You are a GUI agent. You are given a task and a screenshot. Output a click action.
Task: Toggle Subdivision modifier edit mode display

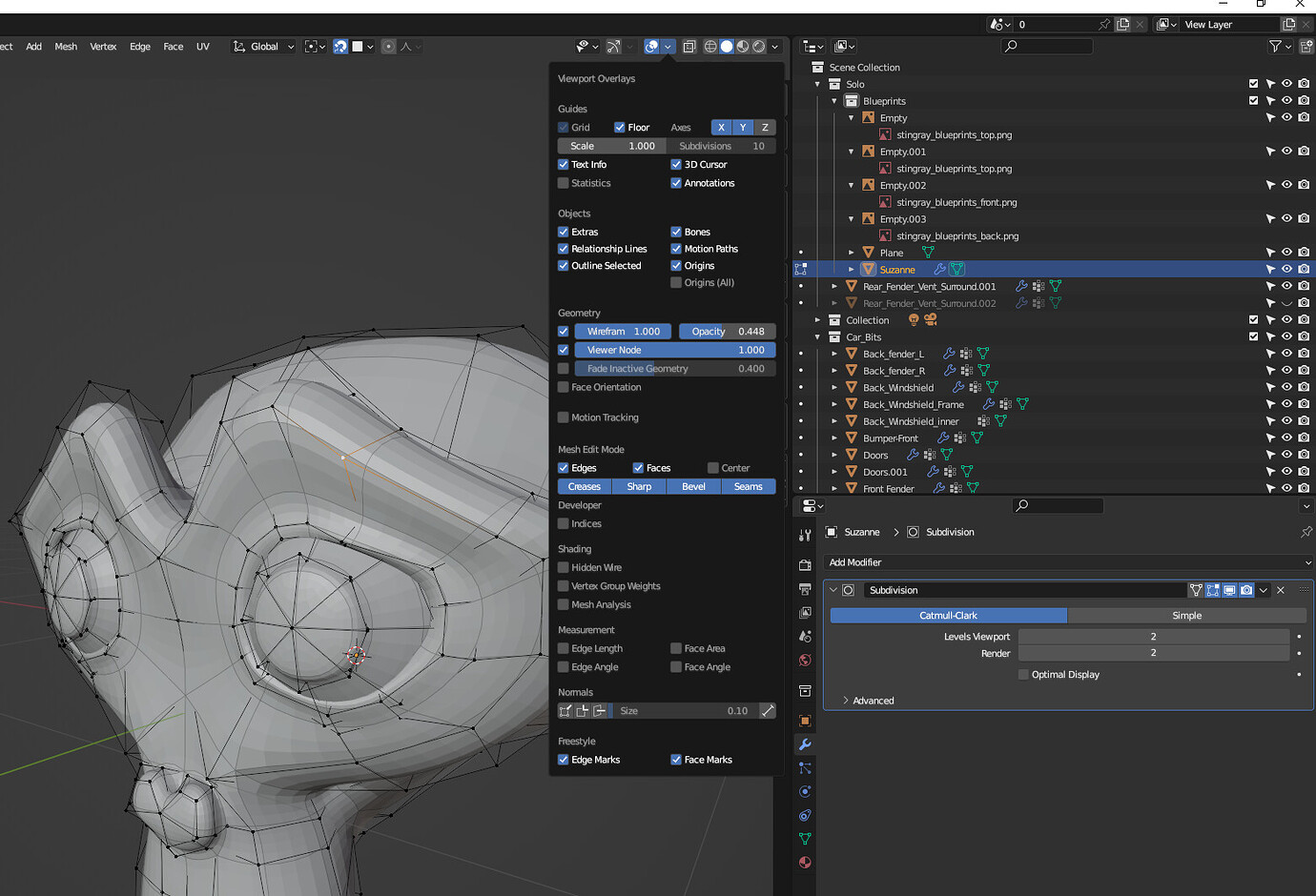1213,590
